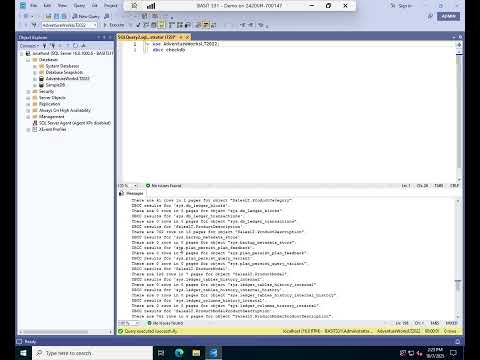Click the query editor vertical scrollbar
The image size is (480, 360).
click(459, 112)
